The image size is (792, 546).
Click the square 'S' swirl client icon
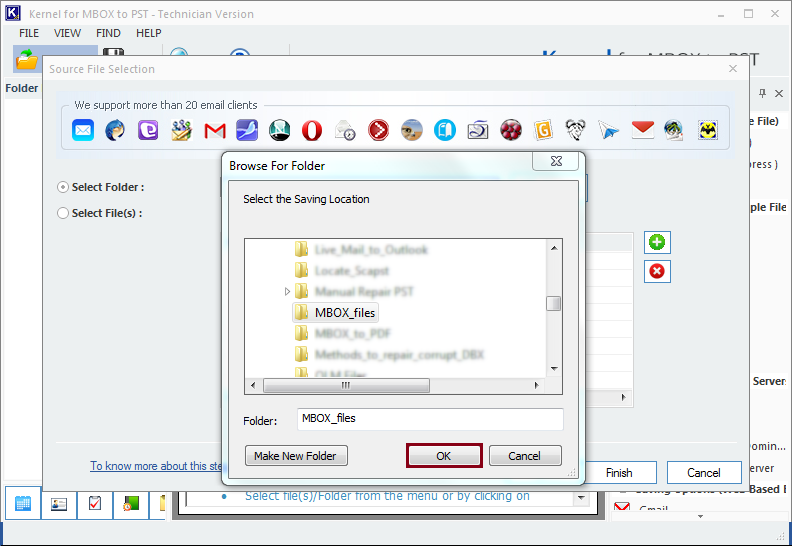(x=478, y=130)
